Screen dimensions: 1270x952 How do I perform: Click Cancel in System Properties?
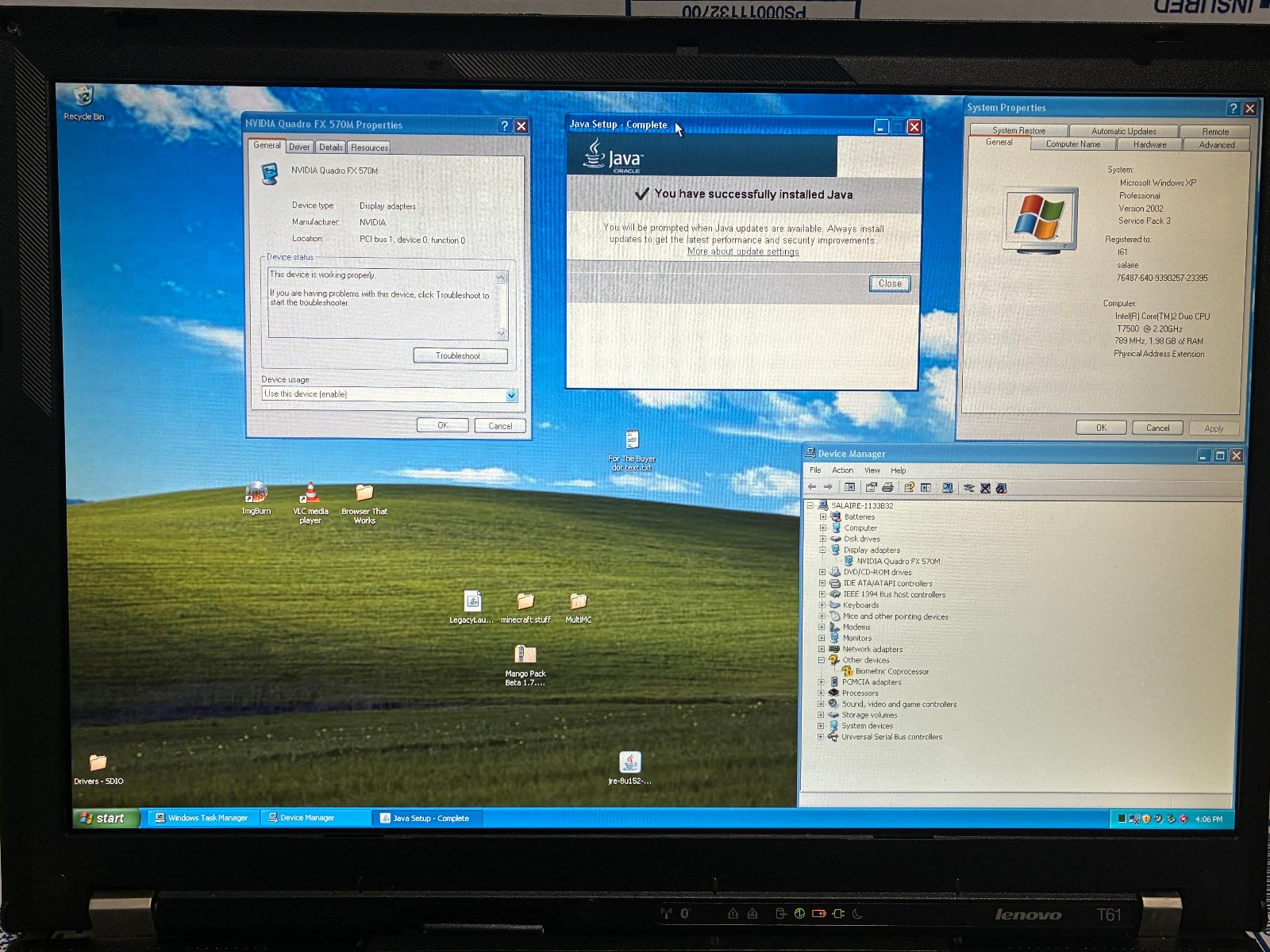pos(1157,428)
